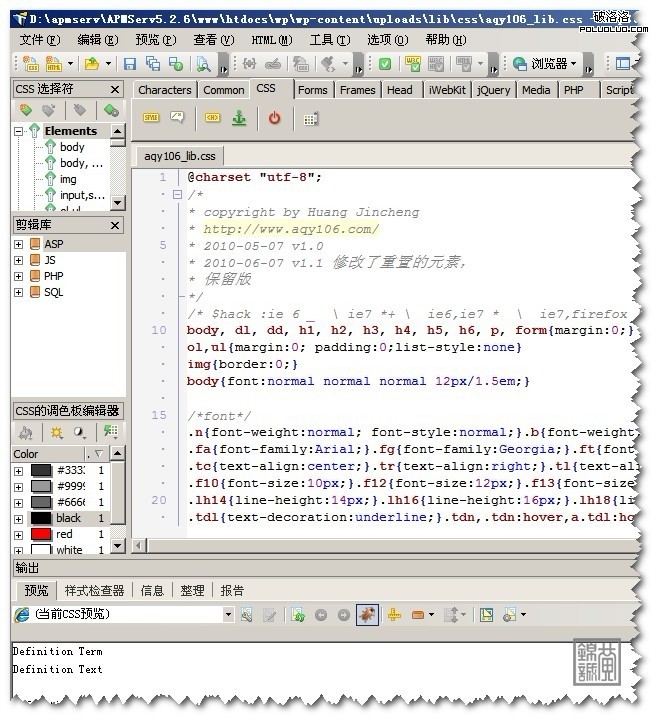The width and height of the screenshot is (659, 722).
Task: Switch to the jQuery tab
Action: coord(493,90)
